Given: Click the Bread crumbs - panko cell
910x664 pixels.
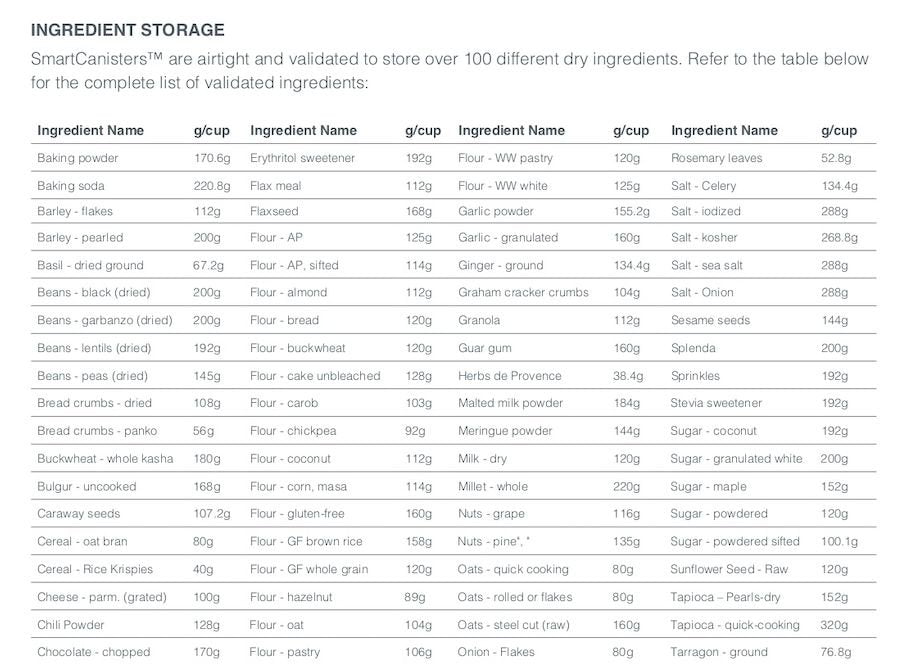Looking at the screenshot, I should coord(89,431).
